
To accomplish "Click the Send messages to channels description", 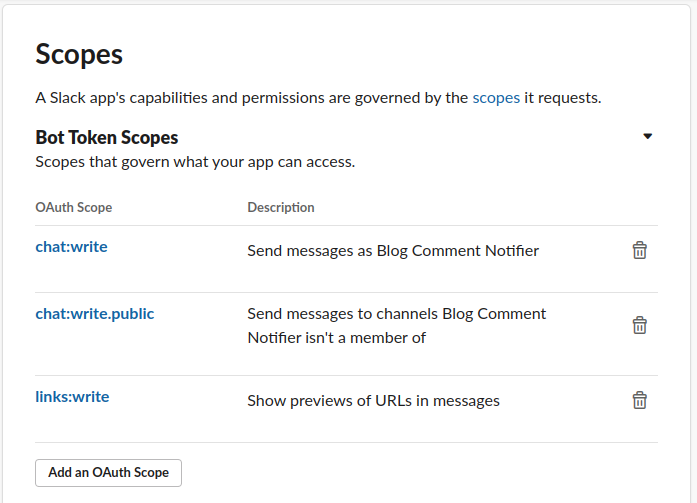I will (397, 326).
